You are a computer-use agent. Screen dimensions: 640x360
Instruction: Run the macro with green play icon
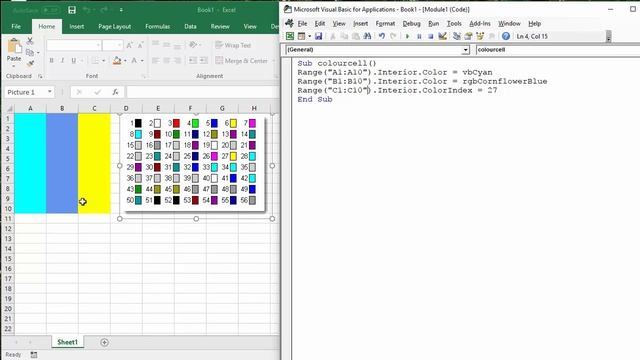click(x=407, y=36)
